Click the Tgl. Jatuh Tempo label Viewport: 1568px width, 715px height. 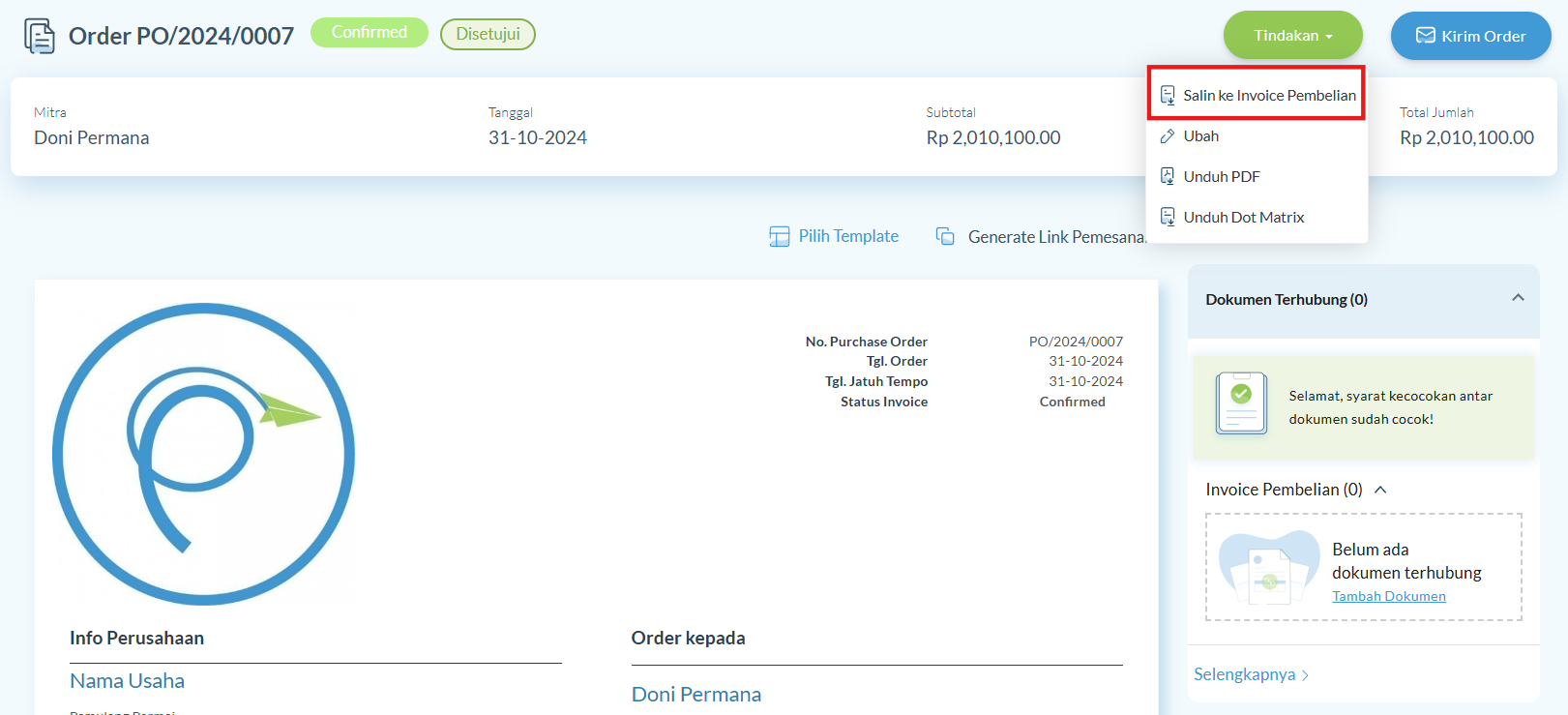[x=876, y=381]
